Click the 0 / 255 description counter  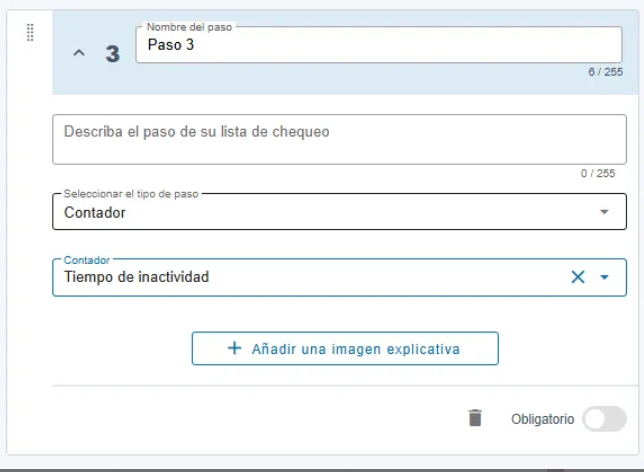(598, 173)
